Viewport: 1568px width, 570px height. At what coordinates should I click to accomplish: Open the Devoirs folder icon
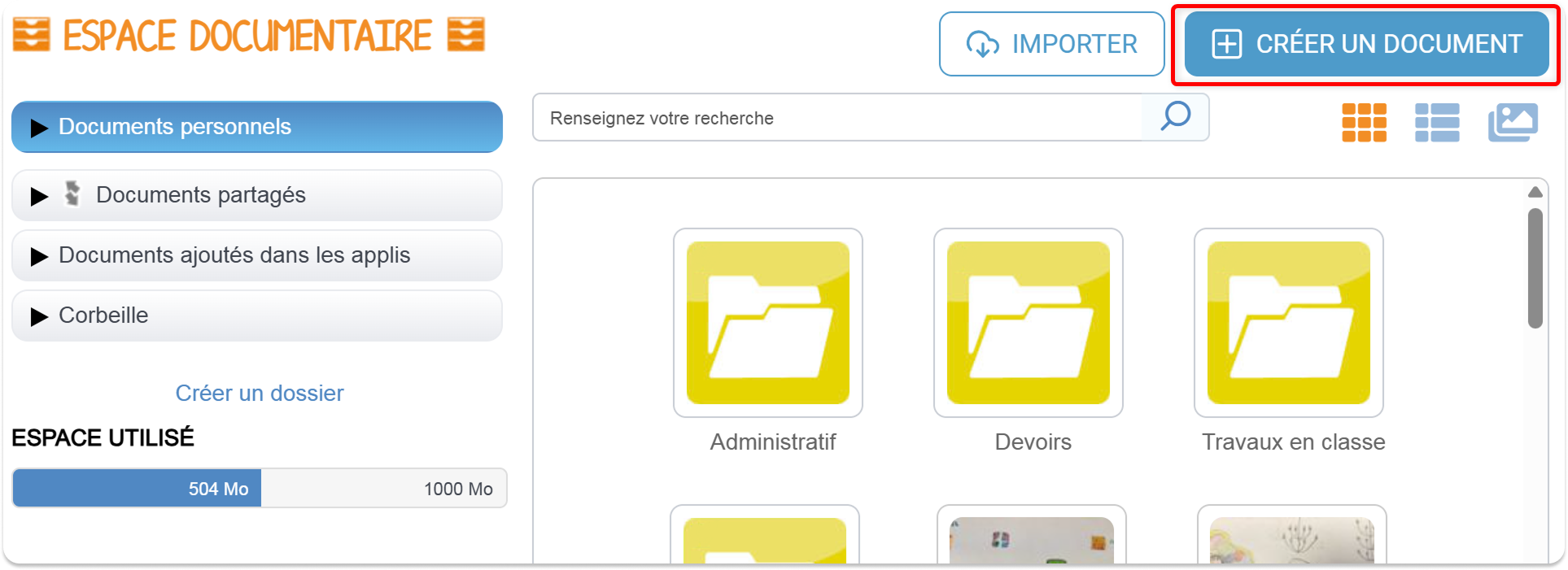tap(1029, 323)
